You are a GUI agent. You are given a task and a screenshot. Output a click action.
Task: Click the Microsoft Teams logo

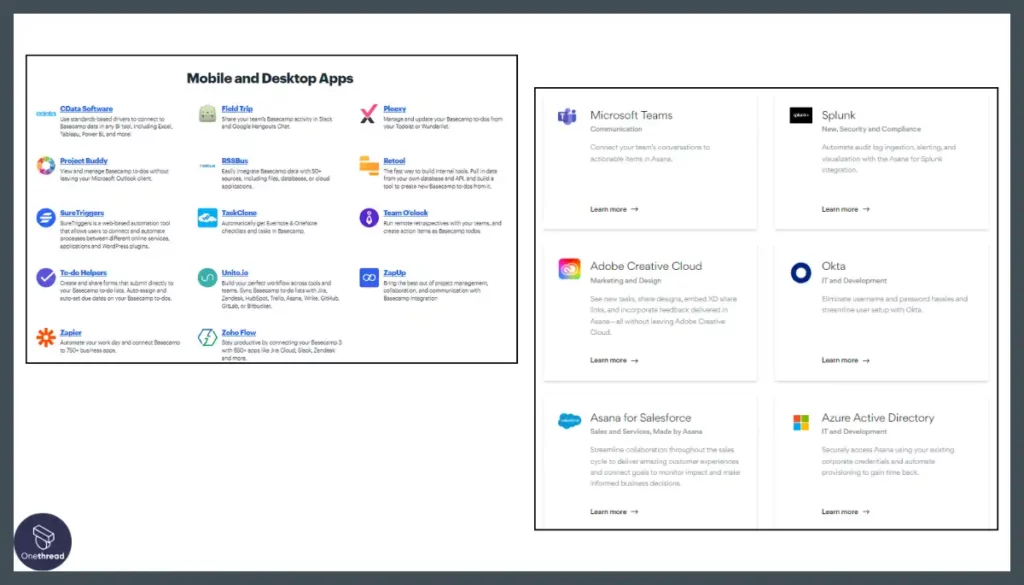click(x=568, y=116)
